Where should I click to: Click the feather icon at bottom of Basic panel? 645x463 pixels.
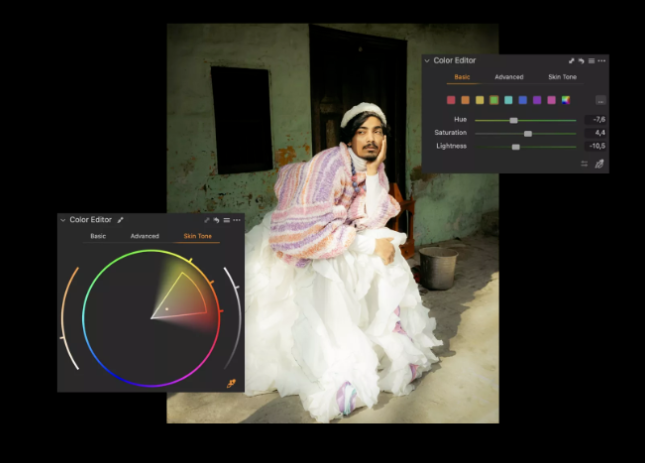[x=599, y=163]
